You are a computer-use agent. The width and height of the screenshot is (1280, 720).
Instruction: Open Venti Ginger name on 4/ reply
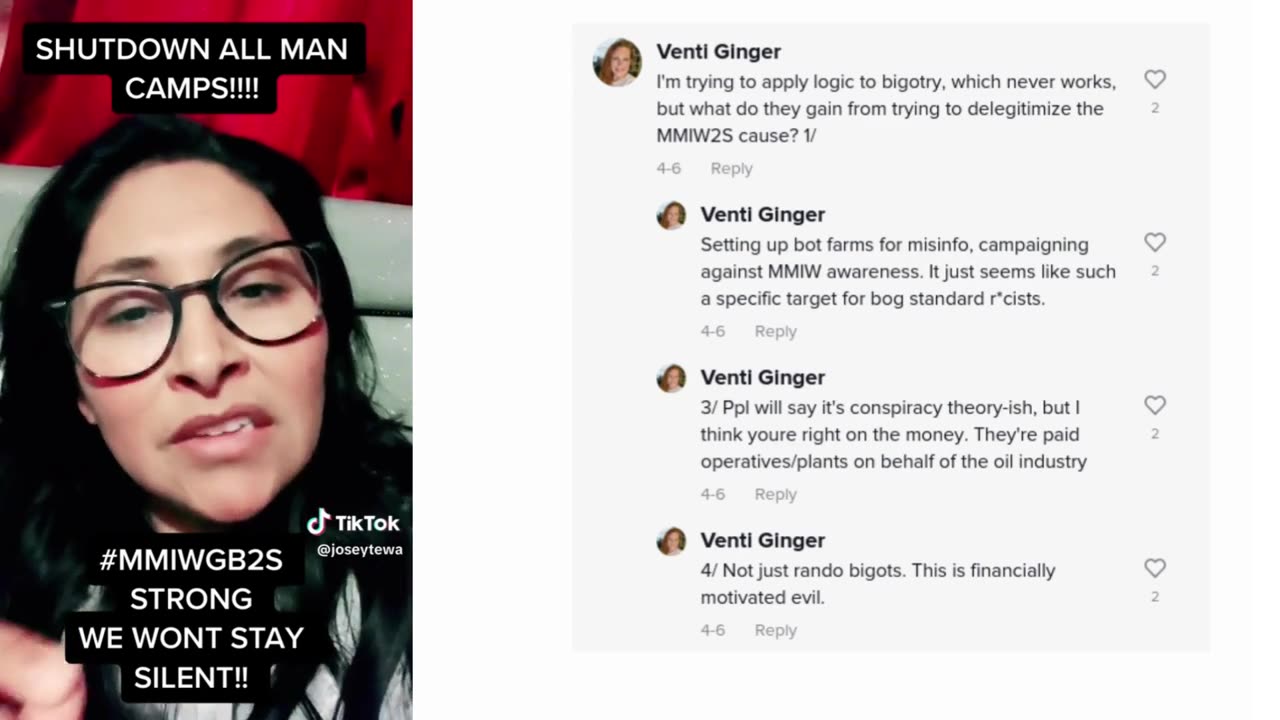762,541
